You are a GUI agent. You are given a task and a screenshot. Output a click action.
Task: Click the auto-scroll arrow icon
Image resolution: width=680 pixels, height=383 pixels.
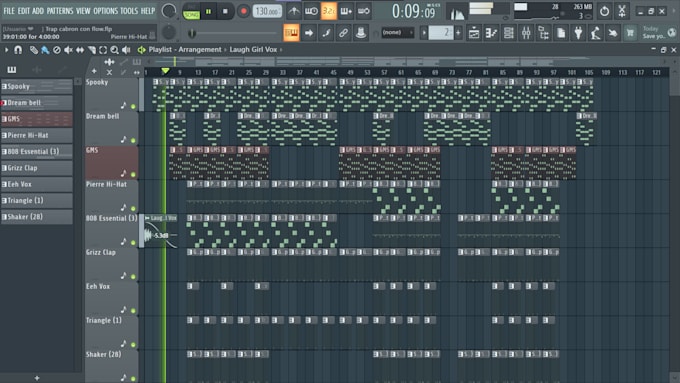(309, 33)
